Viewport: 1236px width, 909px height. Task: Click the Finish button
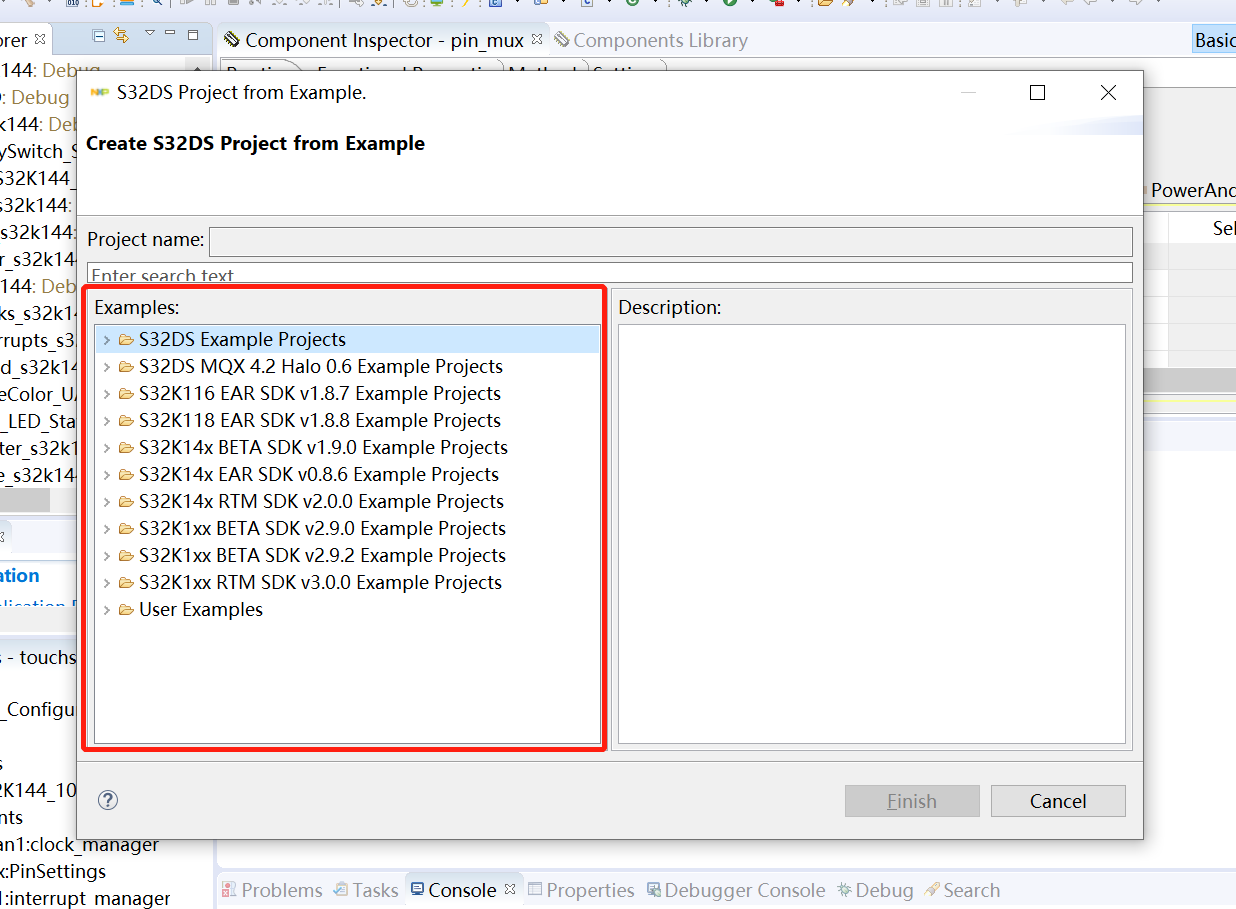click(x=911, y=801)
